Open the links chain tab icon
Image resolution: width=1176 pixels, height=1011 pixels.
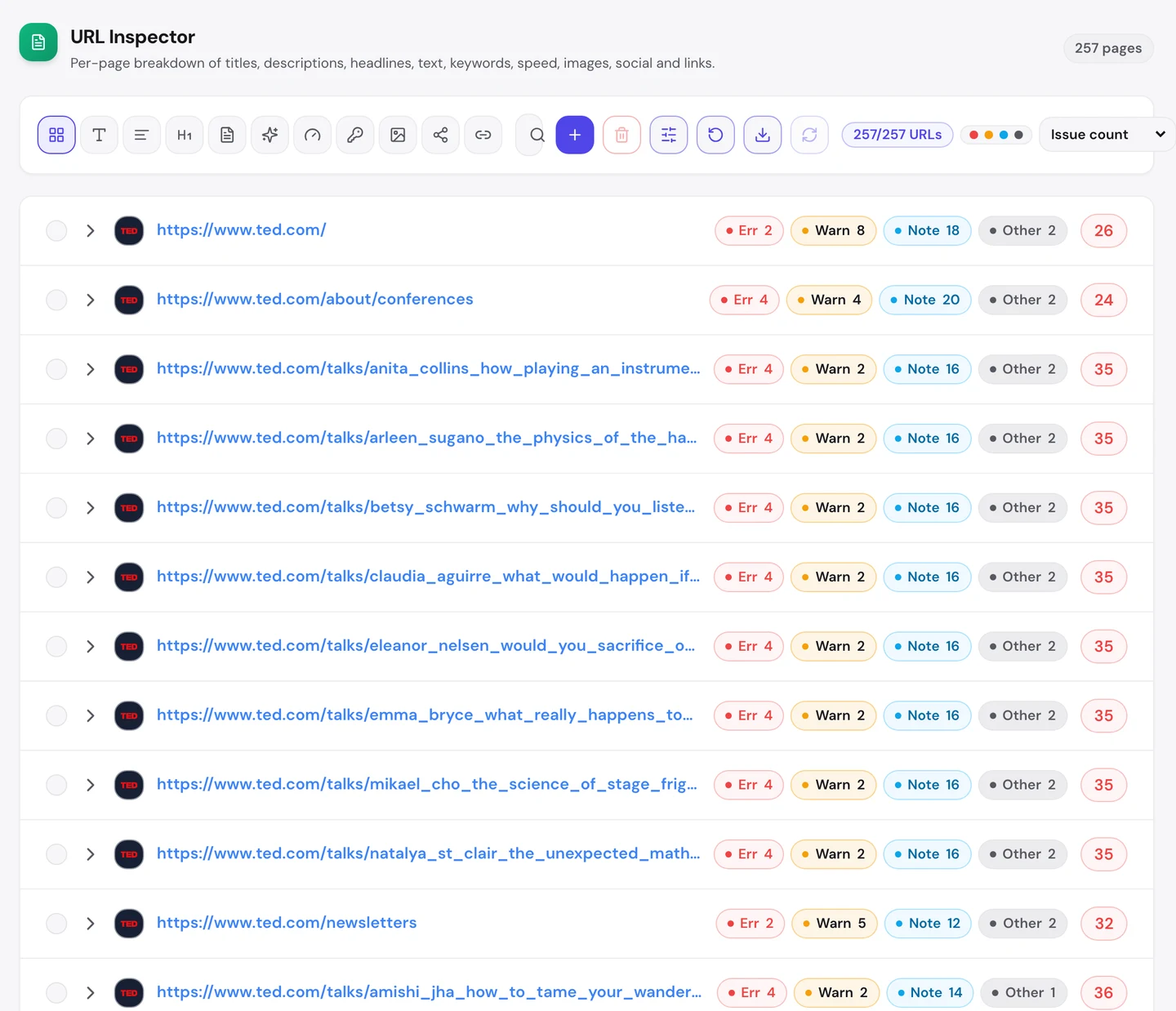tap(483, 135)
